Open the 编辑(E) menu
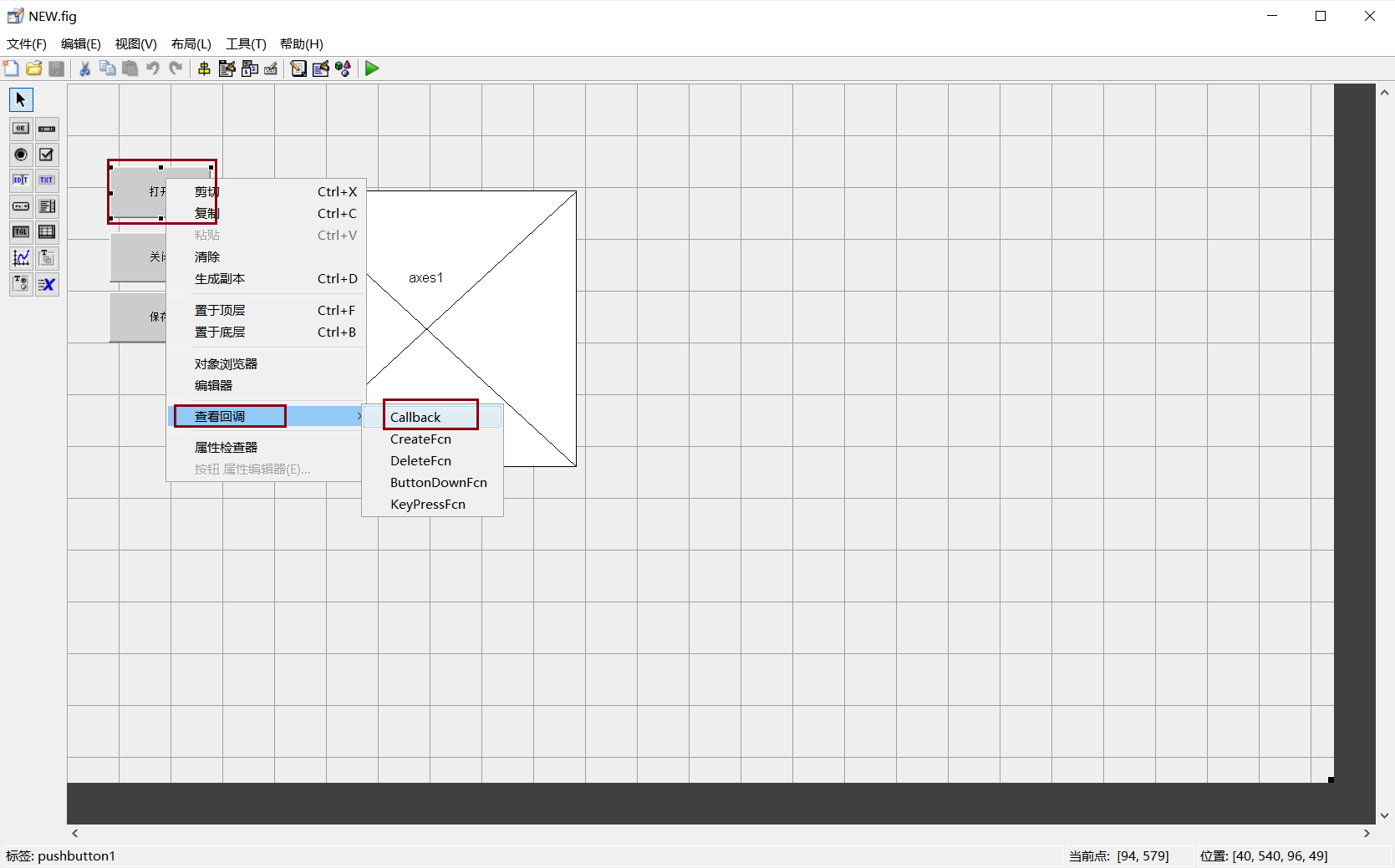The width and height of the screenshot is (1395, 868). (x=81, y=44)
